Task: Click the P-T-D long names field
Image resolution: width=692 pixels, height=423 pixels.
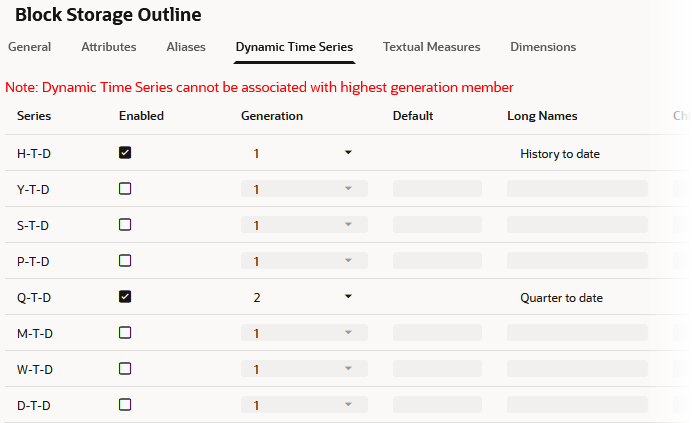Action: pos(577,261)
